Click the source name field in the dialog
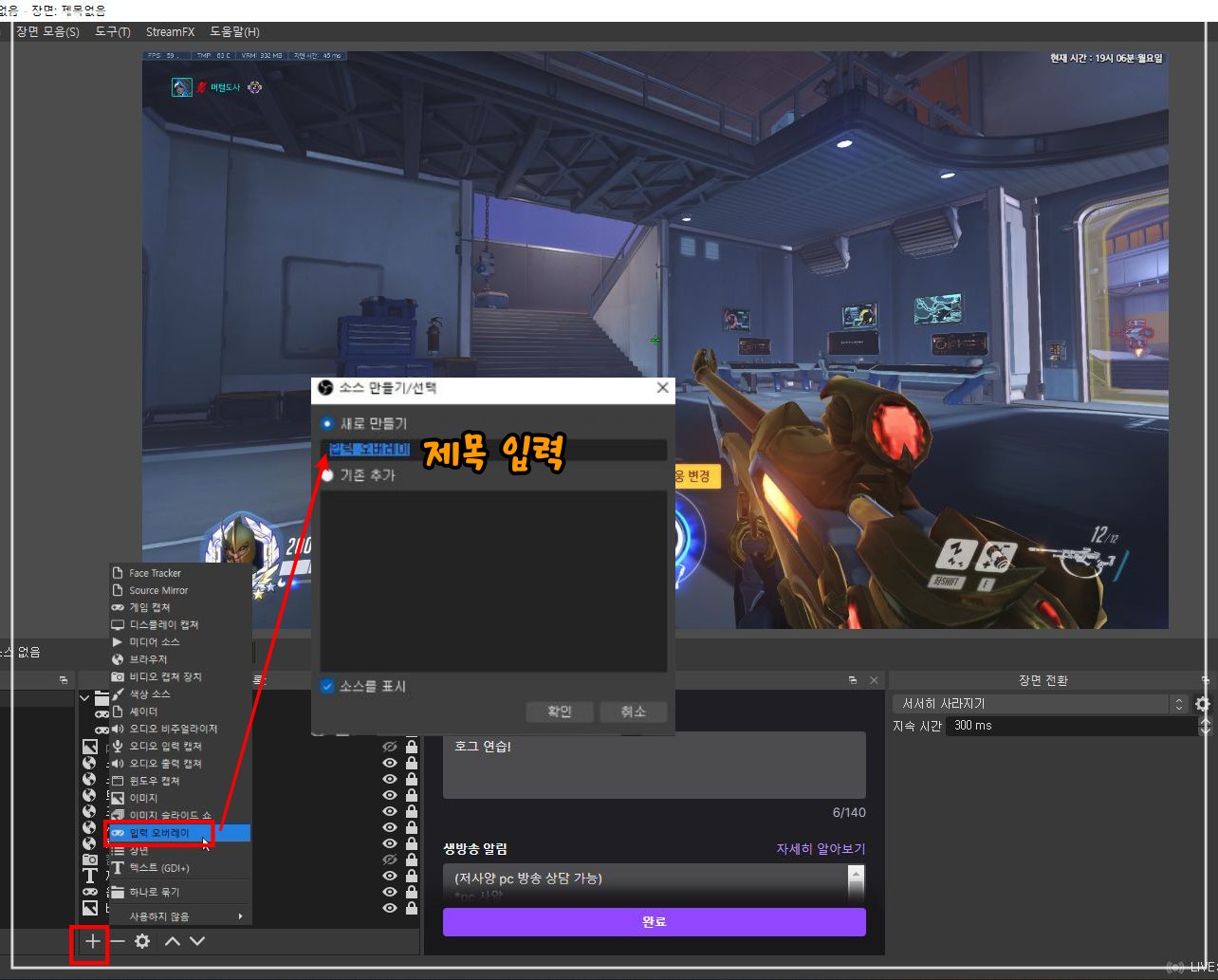 [493, 450]
